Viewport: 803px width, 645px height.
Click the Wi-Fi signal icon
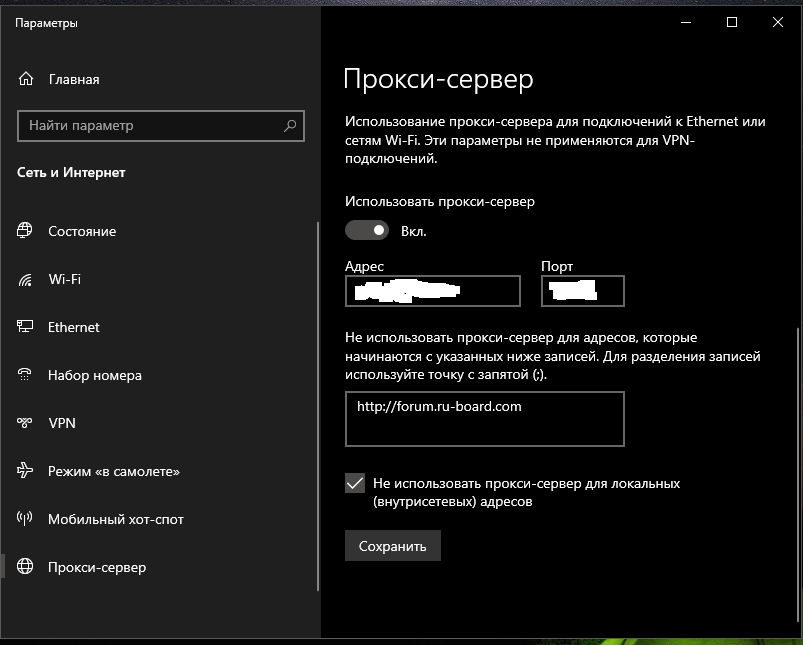tap(26, 279)
